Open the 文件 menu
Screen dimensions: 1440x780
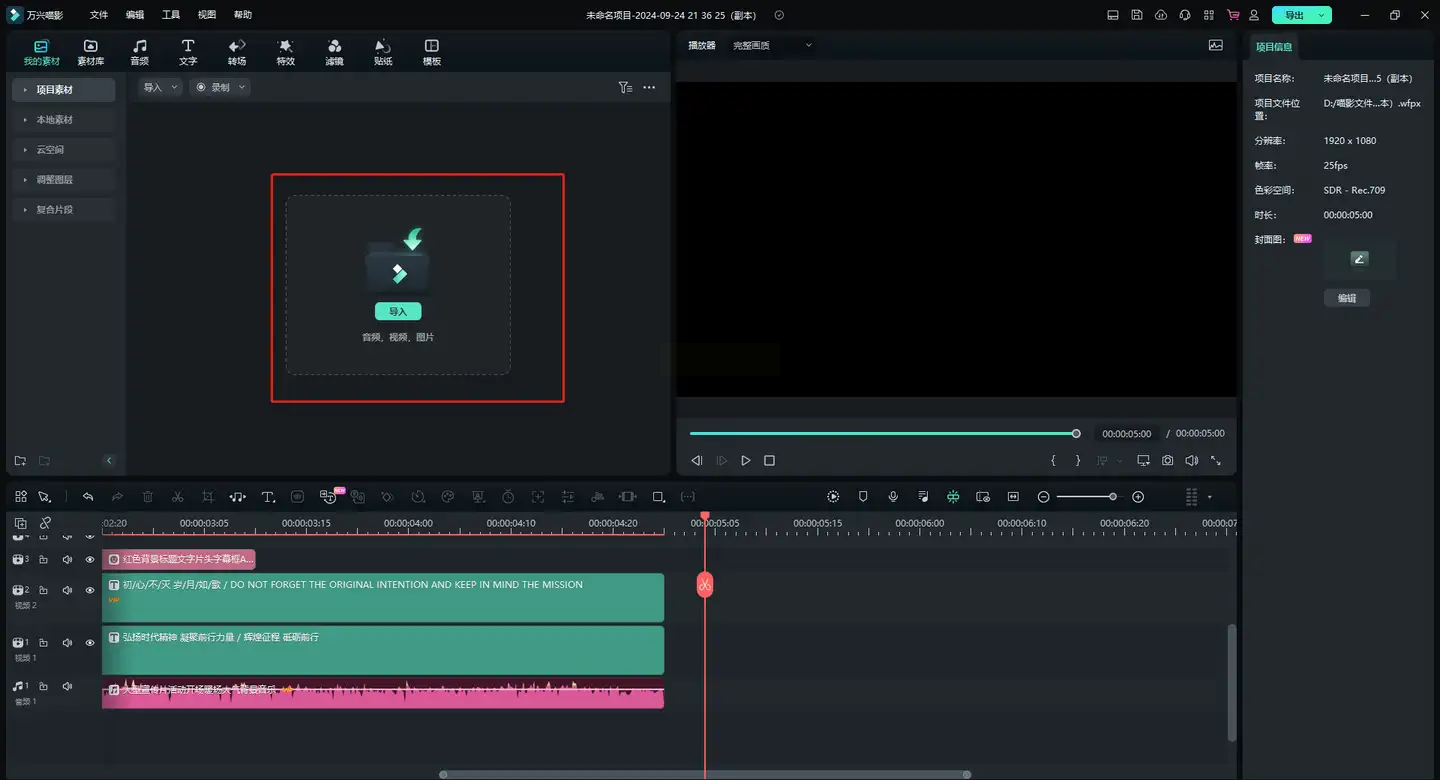(99, 15)
